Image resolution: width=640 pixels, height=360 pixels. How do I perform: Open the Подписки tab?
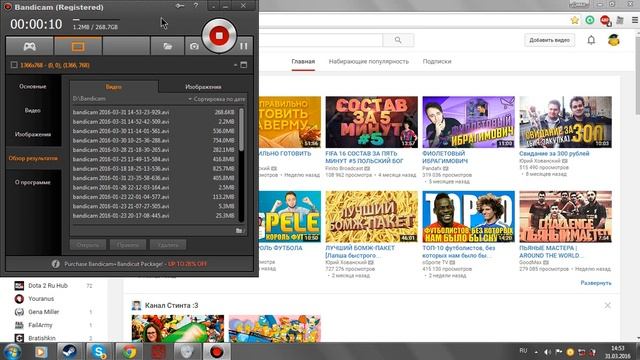437,62
